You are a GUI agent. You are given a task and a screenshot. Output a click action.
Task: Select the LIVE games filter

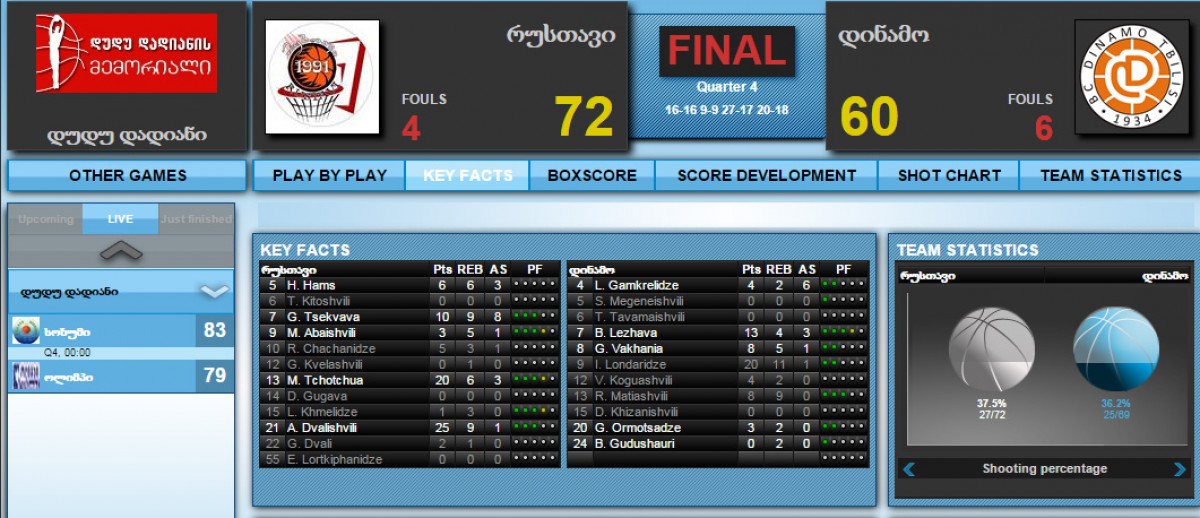[x=120, y=219]
